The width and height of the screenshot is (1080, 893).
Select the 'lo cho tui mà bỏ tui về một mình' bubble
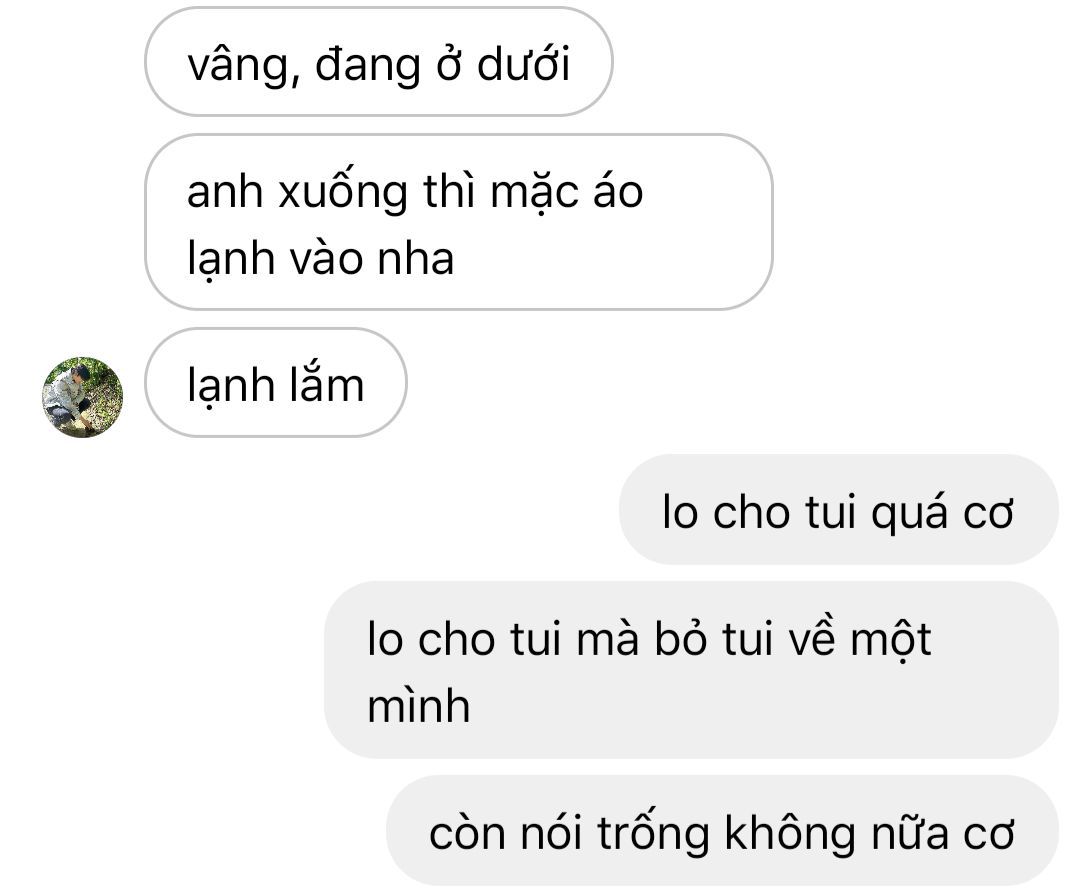tap(691, 670)
